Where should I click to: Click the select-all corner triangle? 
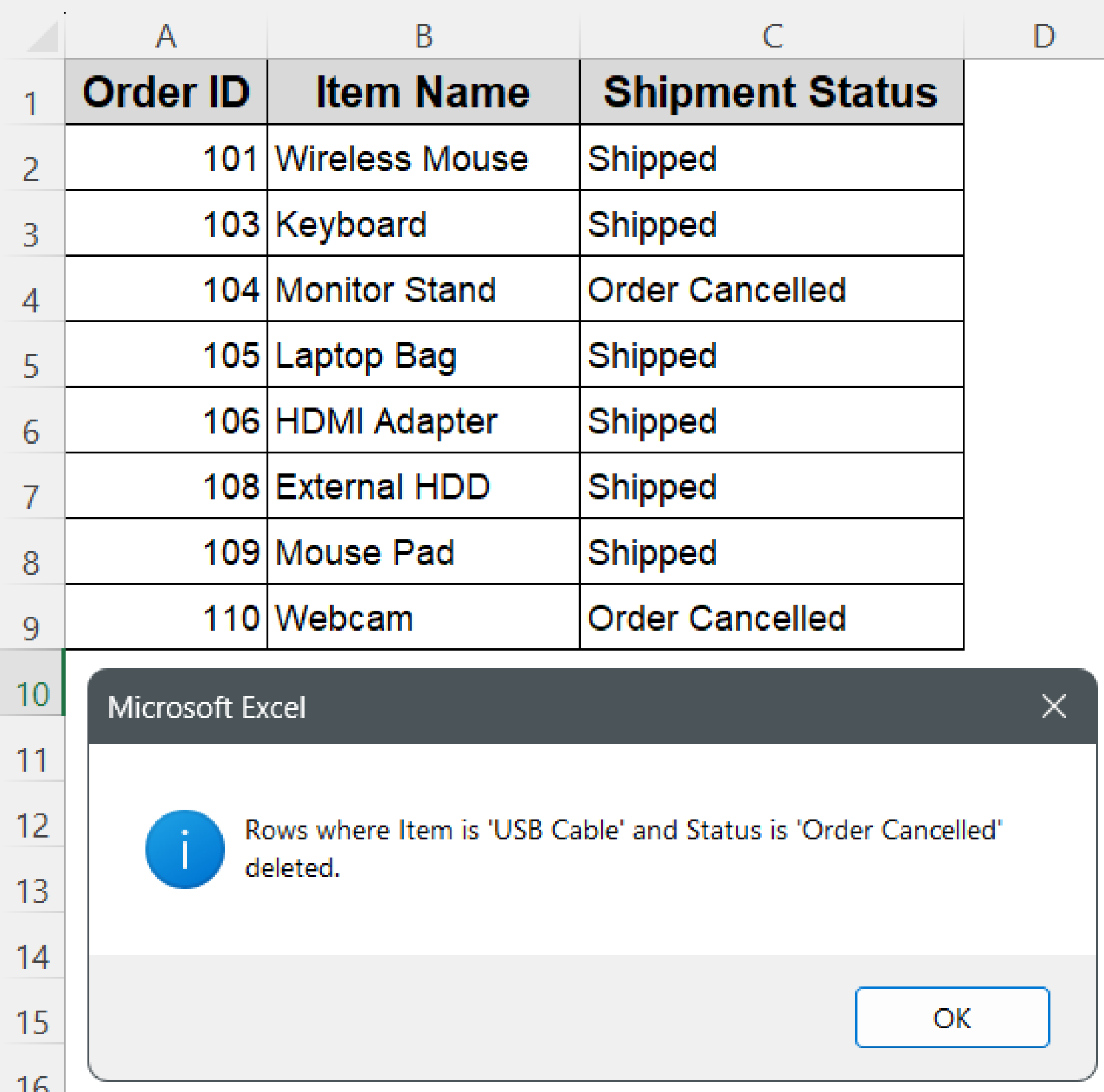point(44,38)
